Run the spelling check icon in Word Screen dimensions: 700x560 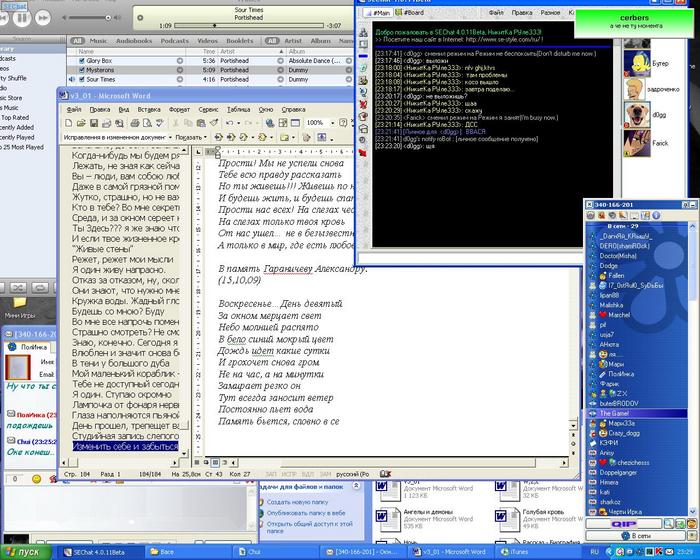click(159, 123)
